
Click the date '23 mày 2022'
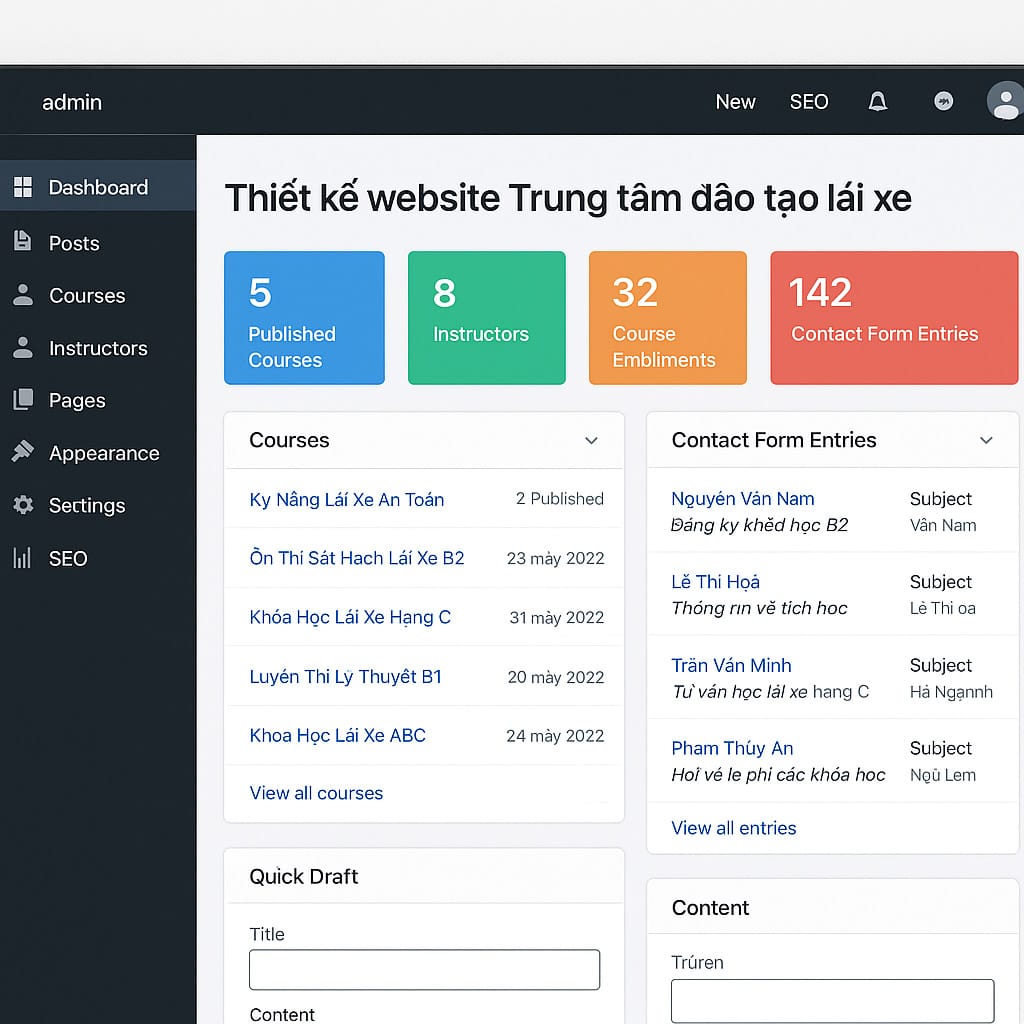555,558
